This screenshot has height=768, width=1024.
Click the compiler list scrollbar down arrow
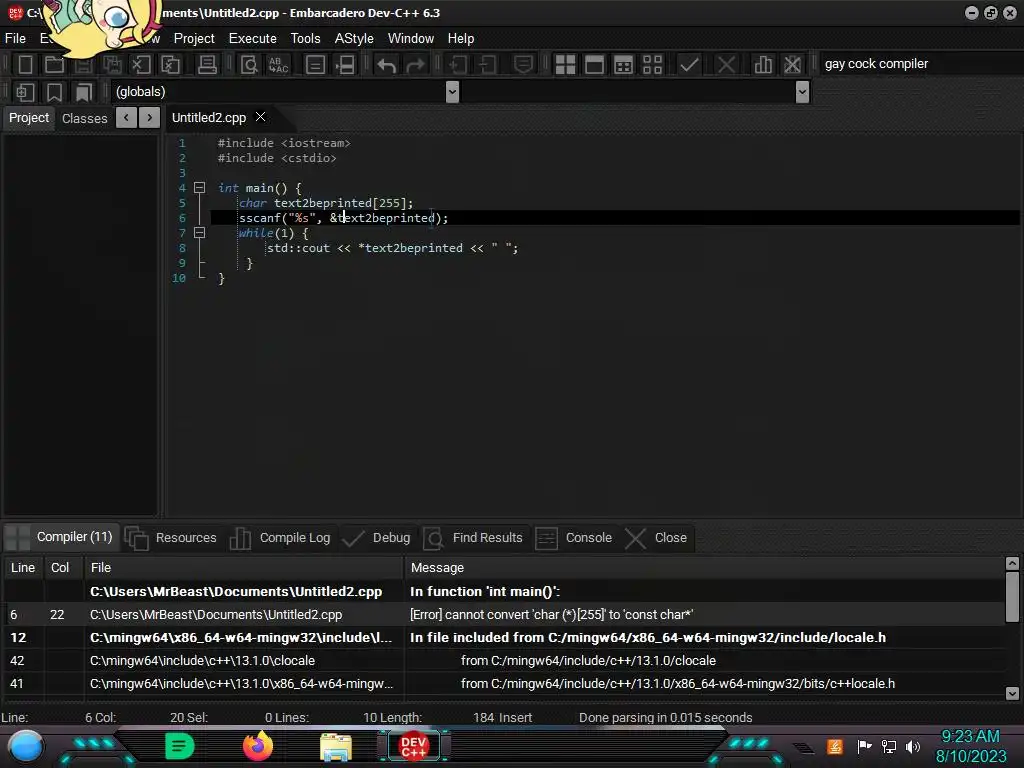(x=1012, y=694)
